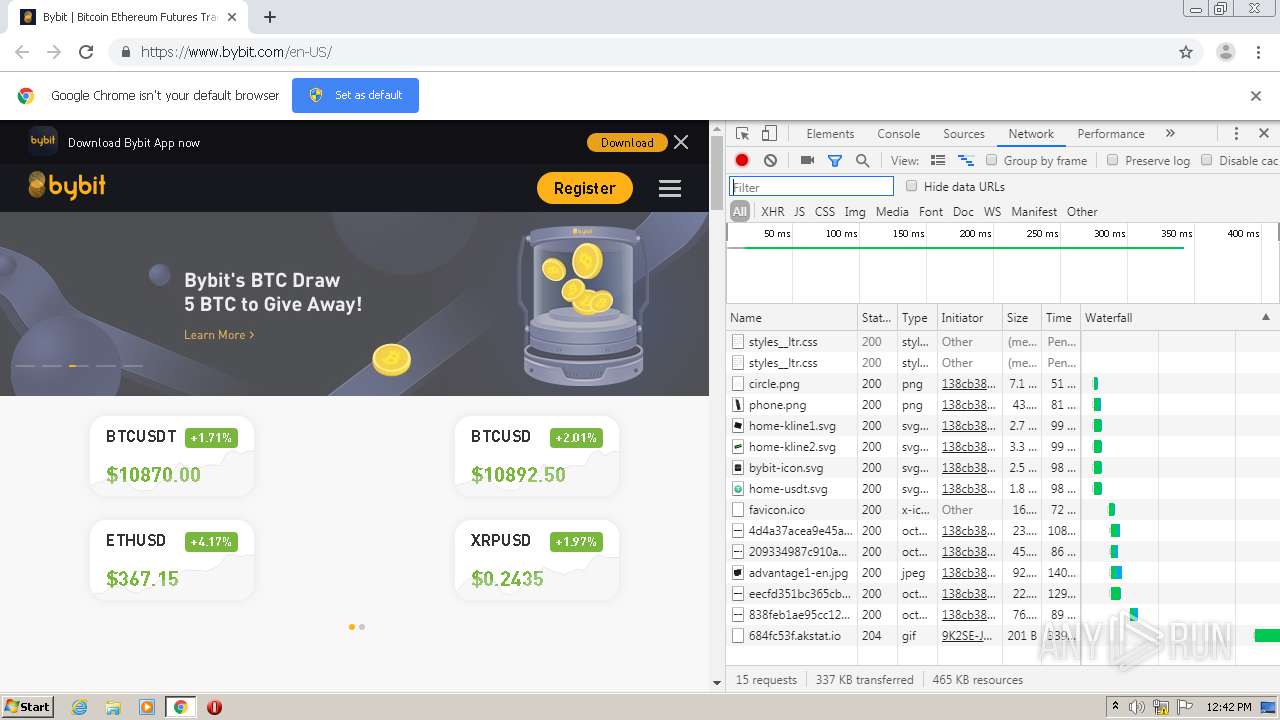This screenshot has width=1280, height=720.
Task: Switch to the Performance tab
Action: (x=1111, y=134)
